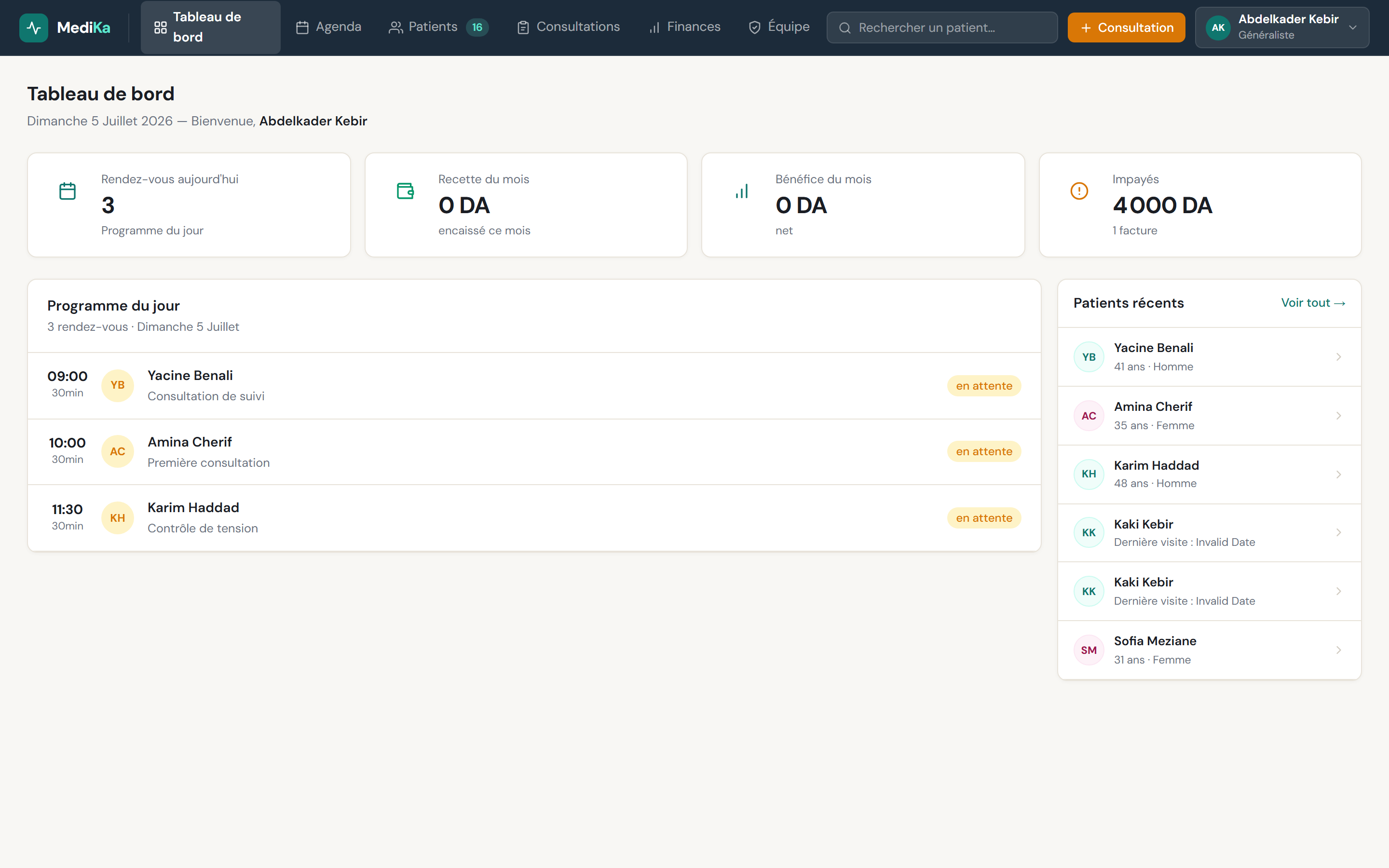Click the Recette du mois 0 DA value
The height and width of the screenshot is (868, 1389).
(x=464, y=205)
